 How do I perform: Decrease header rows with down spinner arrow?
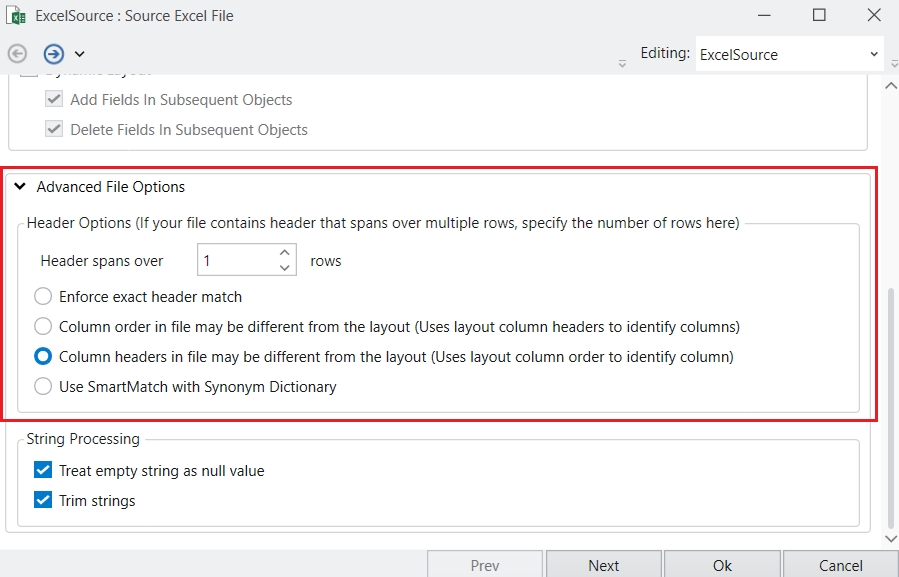point(285,268)
